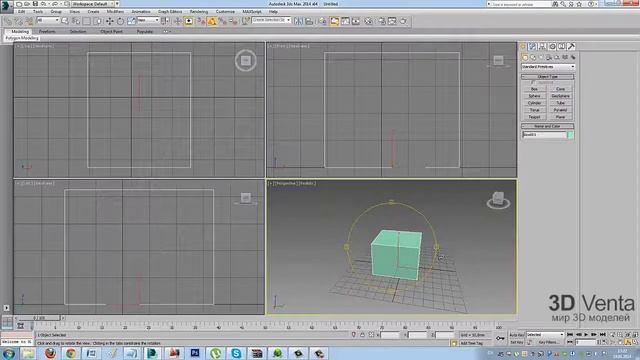This screenshot has width=640, height=360.
Task: Open the Hierarchy command panel tab
Action: 542,46
